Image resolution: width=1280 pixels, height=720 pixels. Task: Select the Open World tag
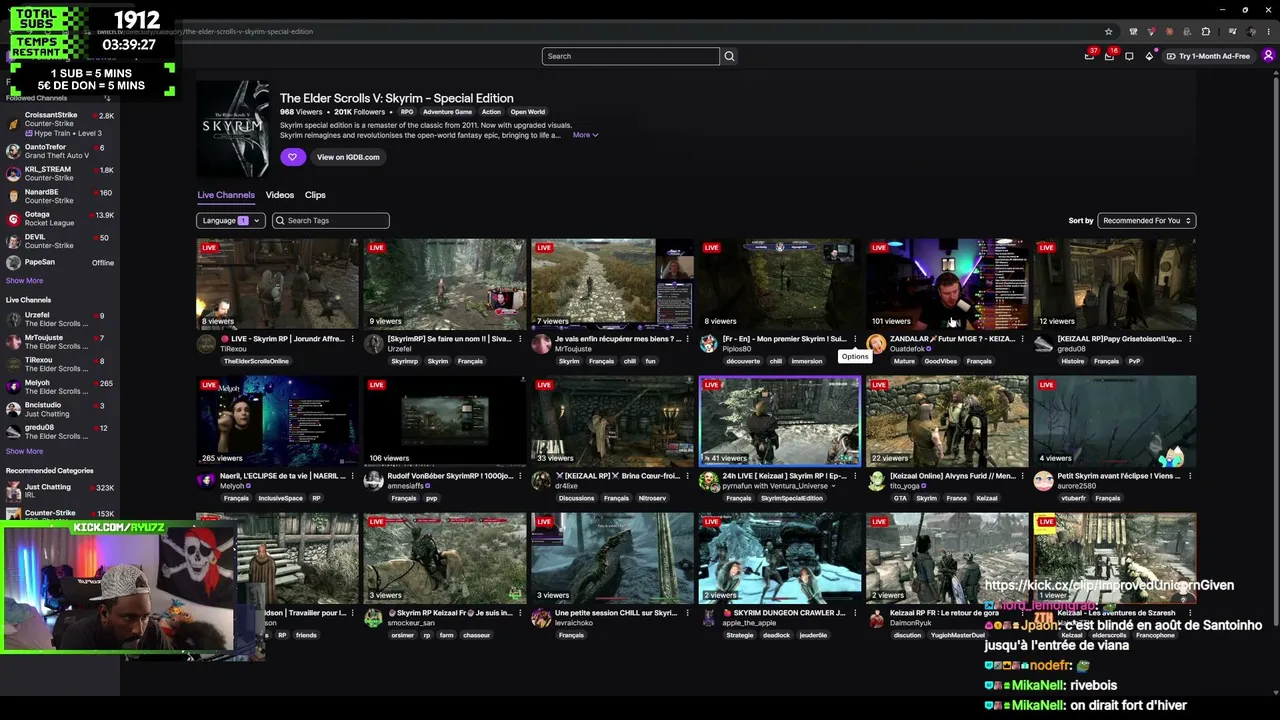528,112
